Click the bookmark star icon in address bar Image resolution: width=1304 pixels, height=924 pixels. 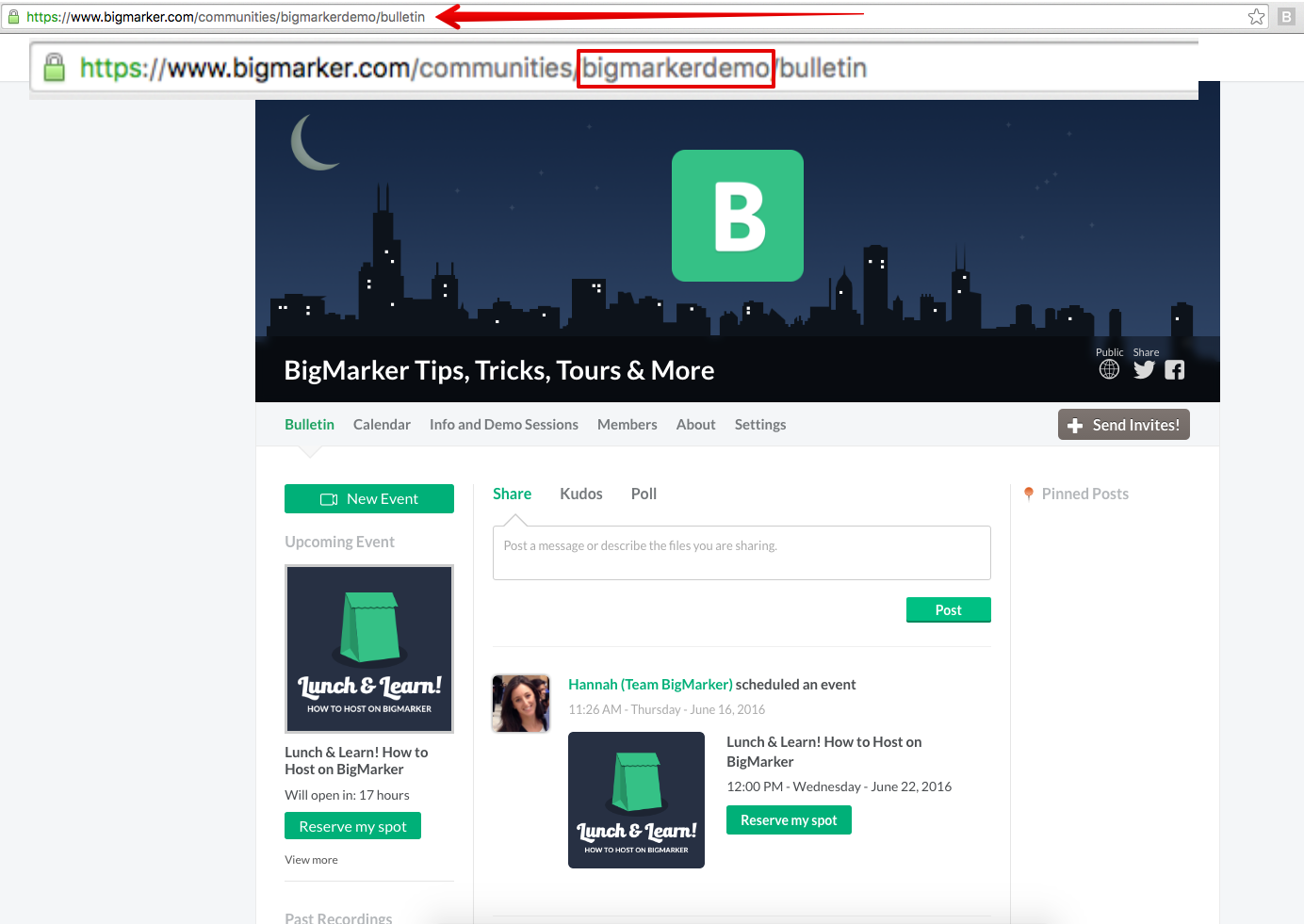coord(1256,17)
